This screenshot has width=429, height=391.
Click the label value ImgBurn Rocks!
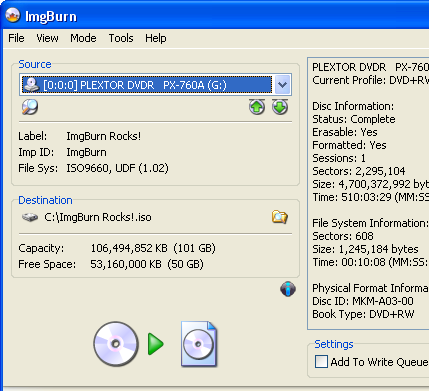[104, 136]
